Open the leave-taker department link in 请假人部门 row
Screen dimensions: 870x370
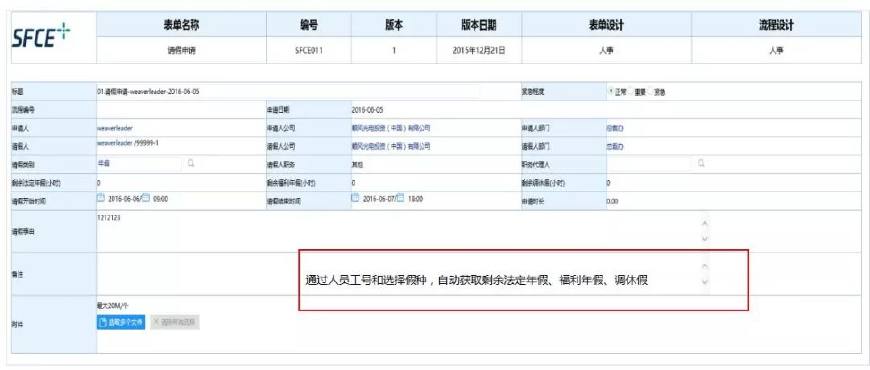coord(615,146)
